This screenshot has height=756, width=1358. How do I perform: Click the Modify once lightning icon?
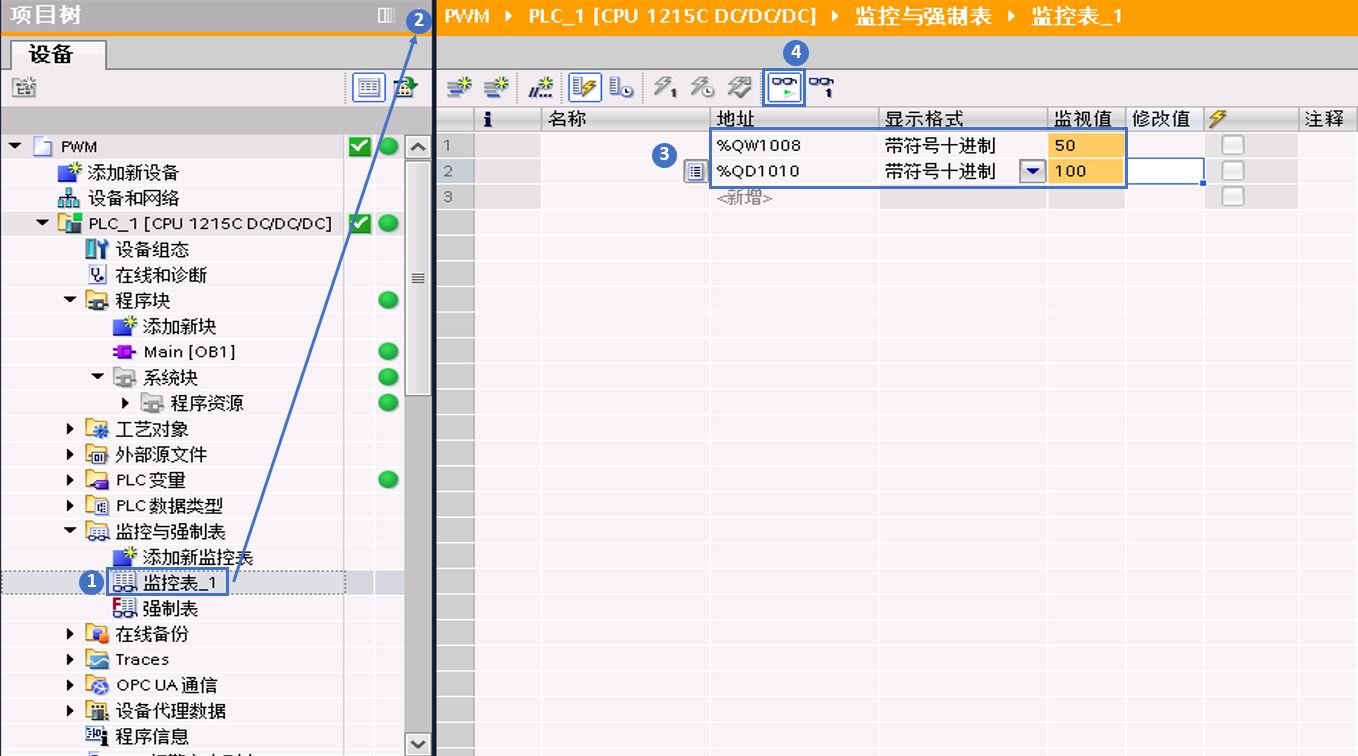pos(665,88)
